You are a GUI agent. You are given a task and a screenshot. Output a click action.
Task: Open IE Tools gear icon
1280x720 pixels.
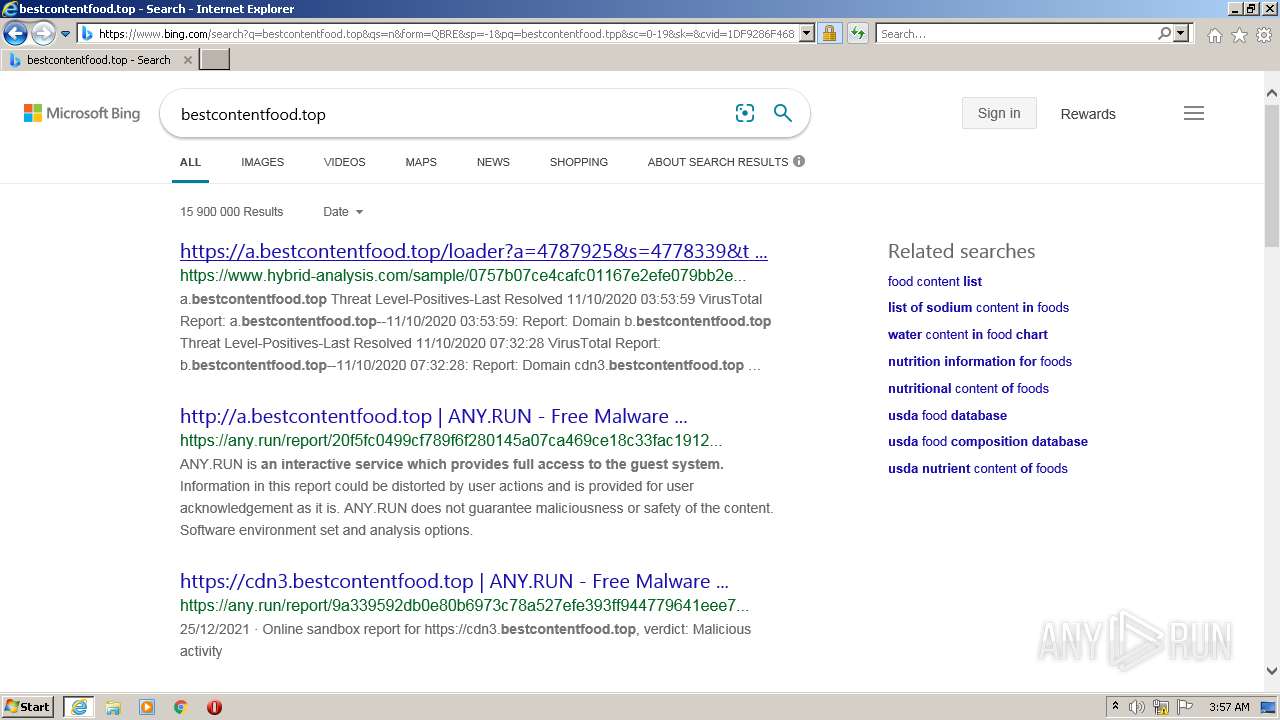[1264, 35]
